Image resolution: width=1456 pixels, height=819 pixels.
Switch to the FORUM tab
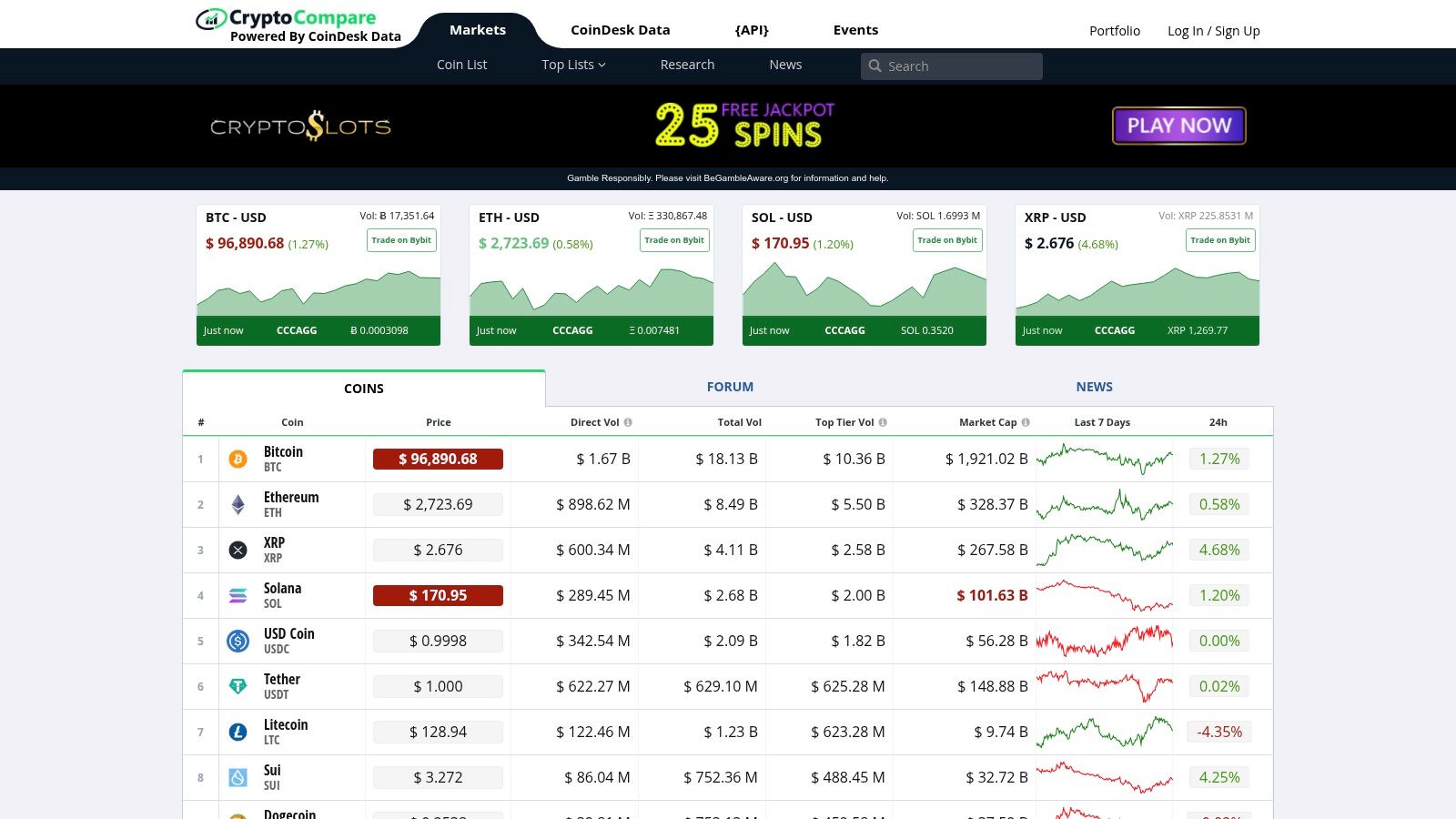tap(730, 387)
